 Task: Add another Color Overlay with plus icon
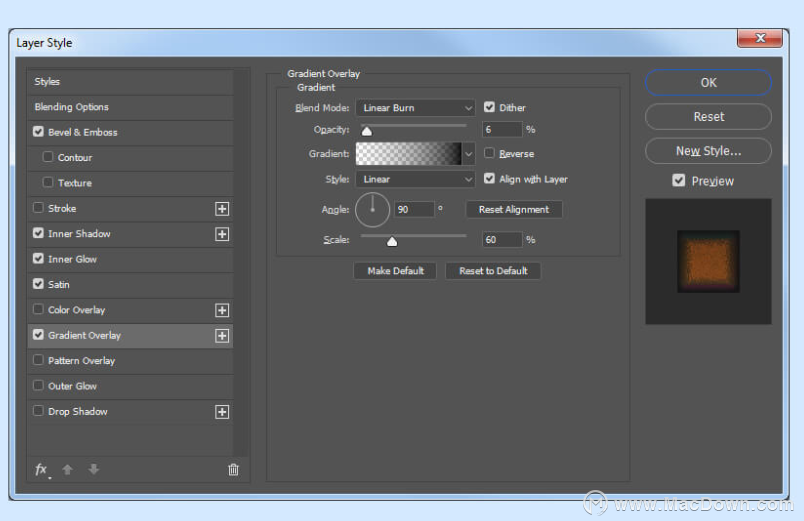[222, 310]
